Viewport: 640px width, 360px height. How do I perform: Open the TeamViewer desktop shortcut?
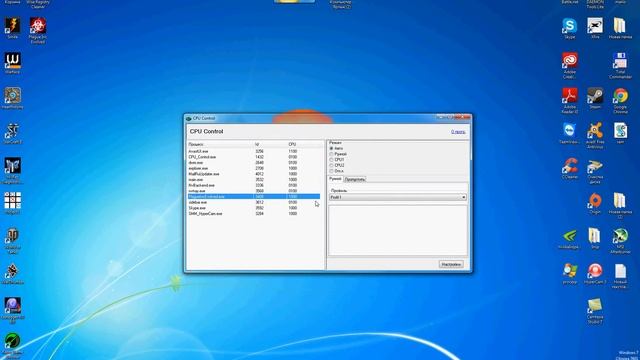click(569, 133)
